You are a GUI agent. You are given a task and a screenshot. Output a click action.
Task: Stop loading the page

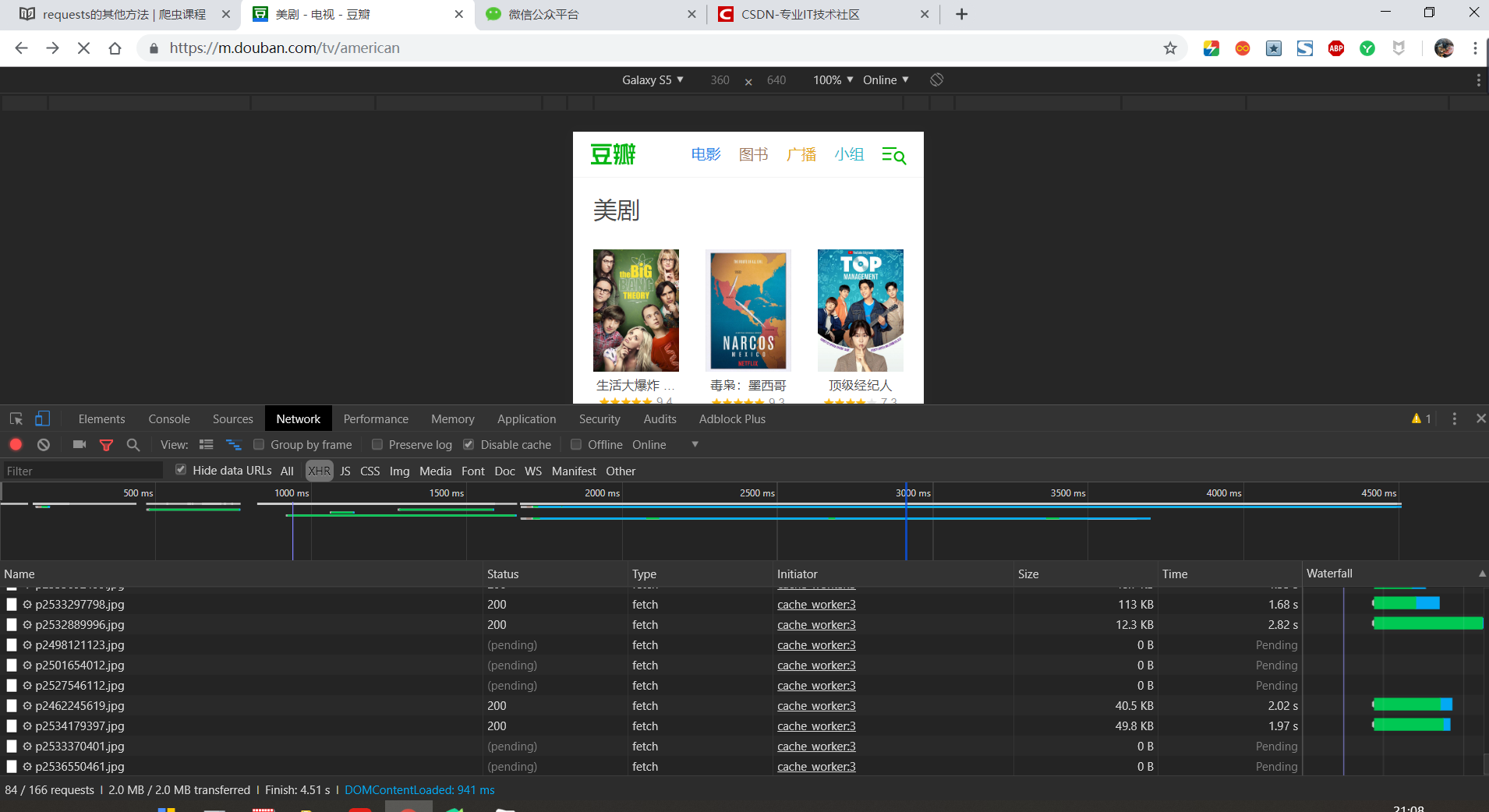(83, 48)
